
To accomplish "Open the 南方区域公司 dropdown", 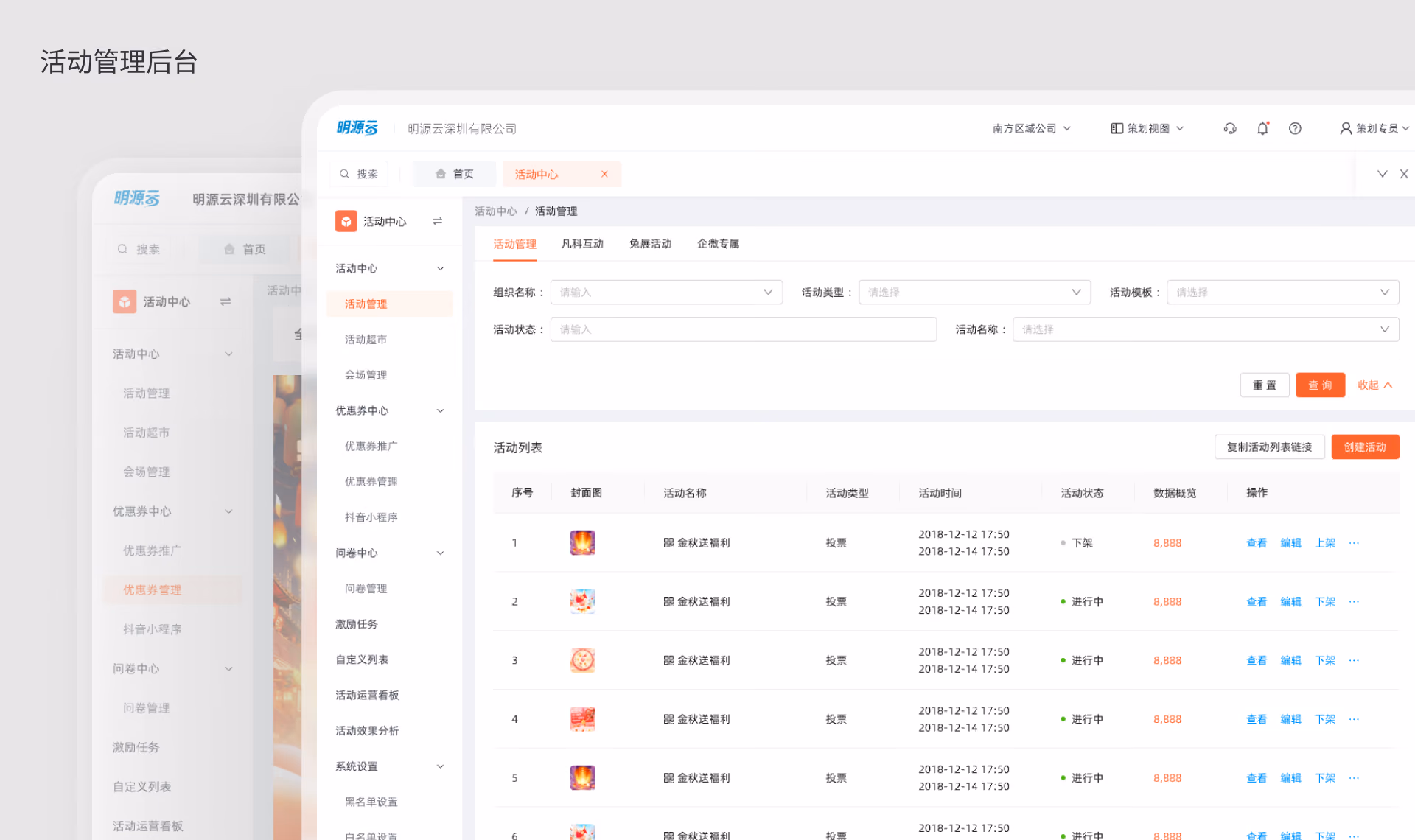I will coord(1031,128).
